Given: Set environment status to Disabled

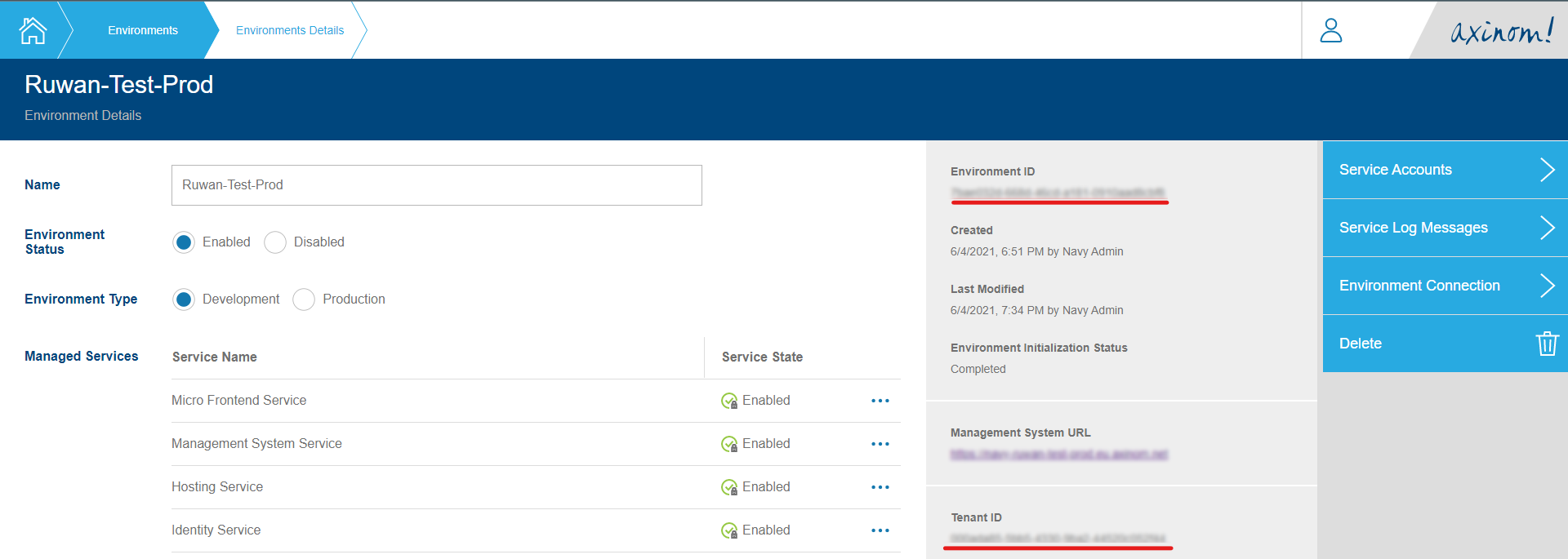Looking at the screenshot, I should pyautogui.click(x=275, y=242).
